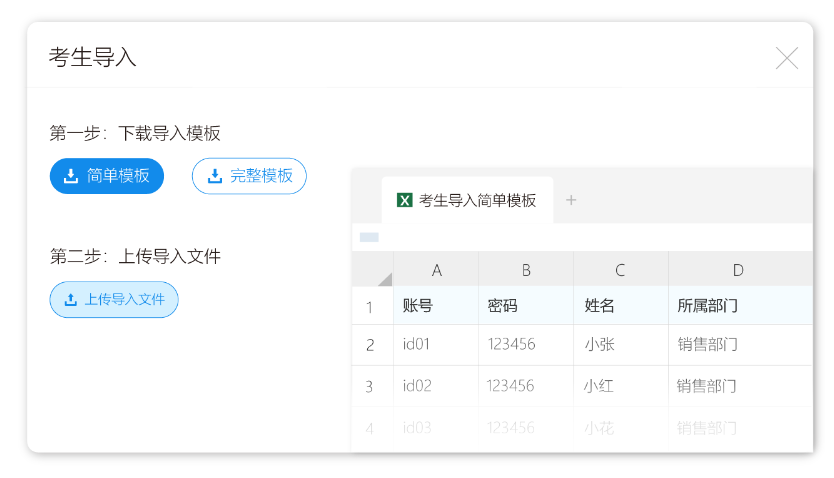Click the select-all corner triangle in the spreadsheet

383,277
